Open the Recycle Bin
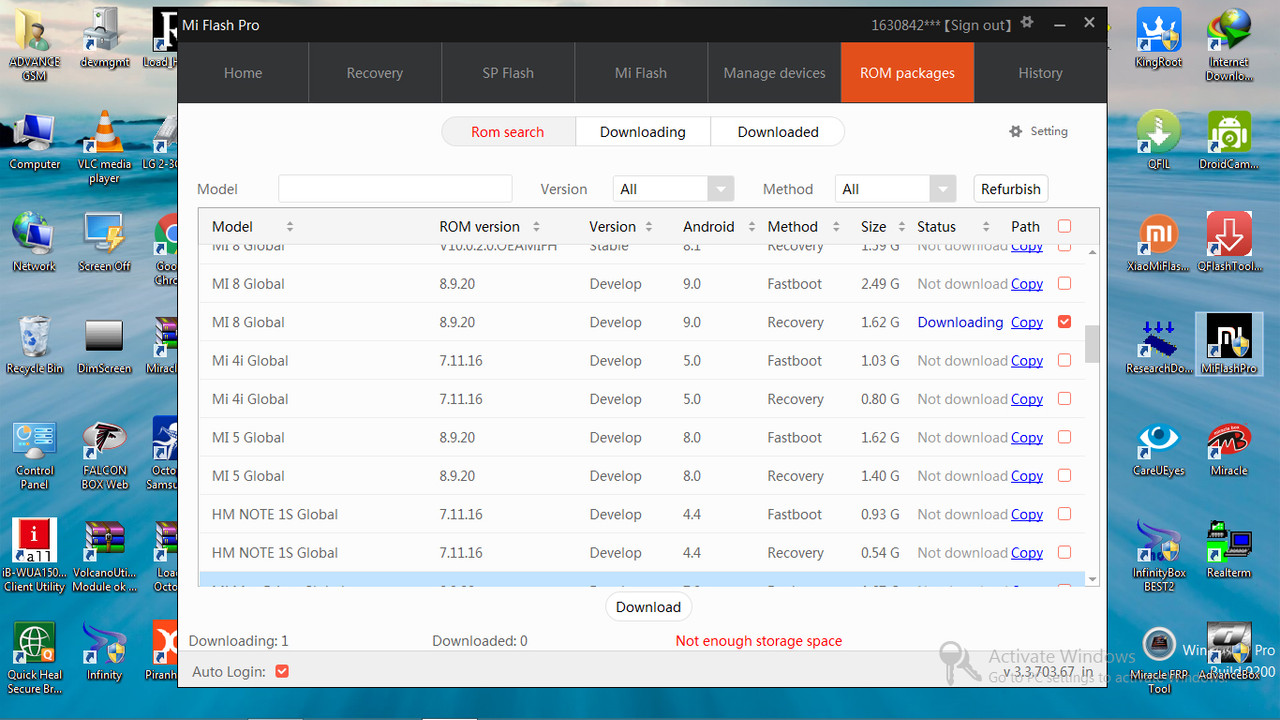This screenshot has width=1280, height=720. coord(35,344)
